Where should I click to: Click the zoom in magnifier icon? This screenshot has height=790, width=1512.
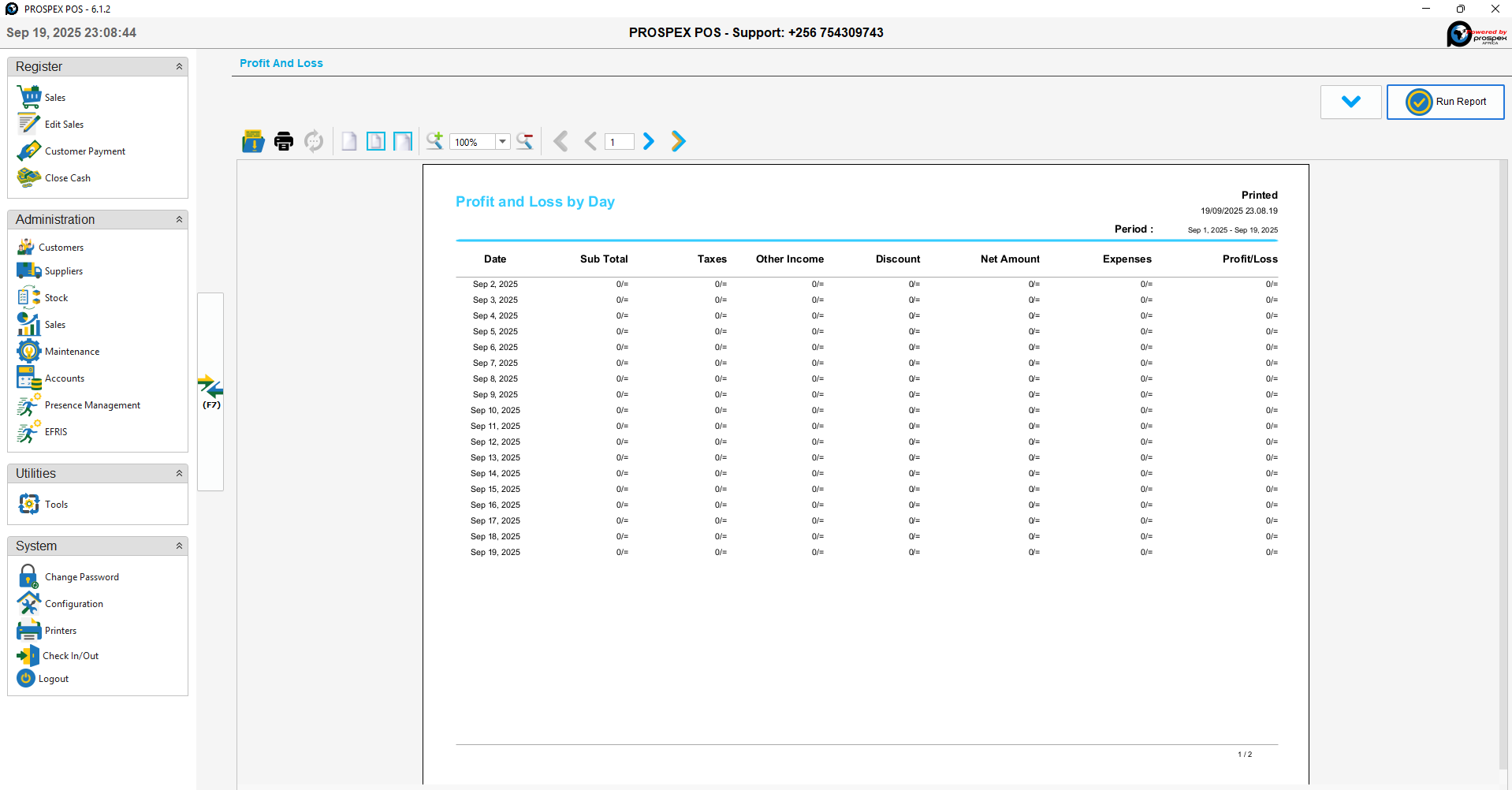pyautogui.click(x=434, y=141)
